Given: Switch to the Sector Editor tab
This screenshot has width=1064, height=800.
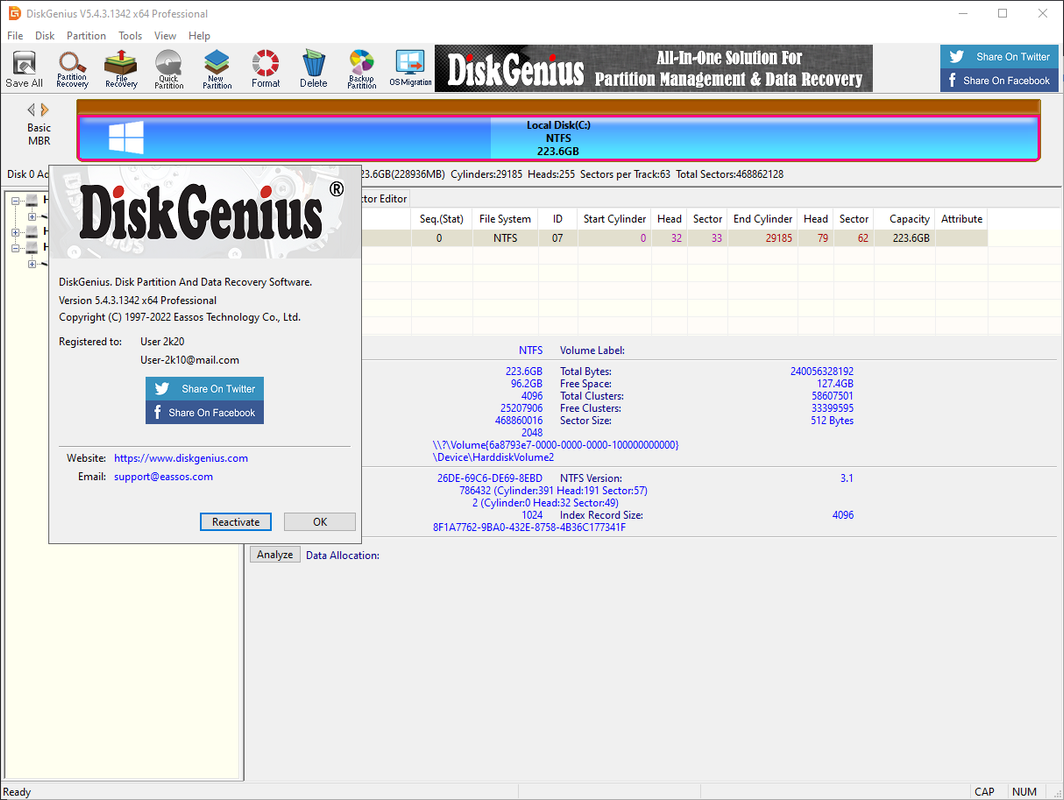Looking at the screenshot, I should (x=385, y=198).
